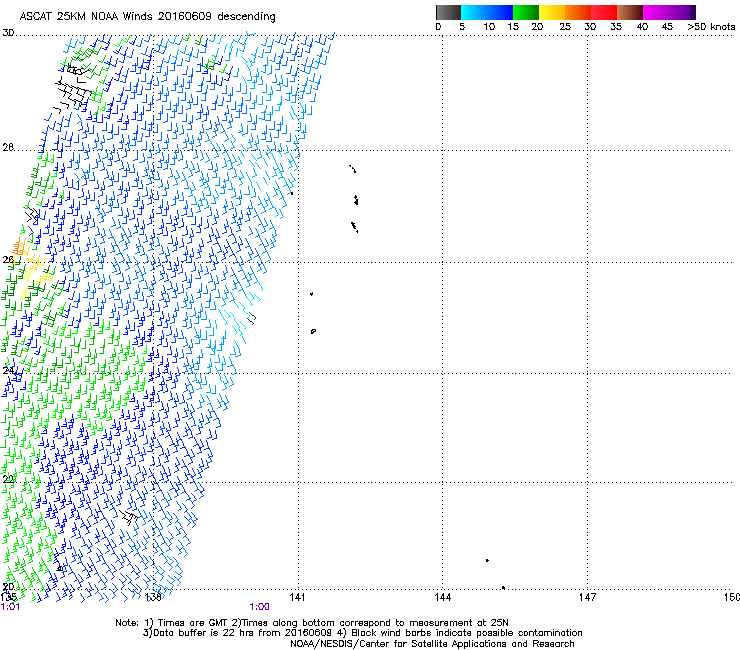This screenshot has height=650, width=740.
Task: Click the latitude '26' axis label
Action: pyautogui.click(x=8, y=260)
